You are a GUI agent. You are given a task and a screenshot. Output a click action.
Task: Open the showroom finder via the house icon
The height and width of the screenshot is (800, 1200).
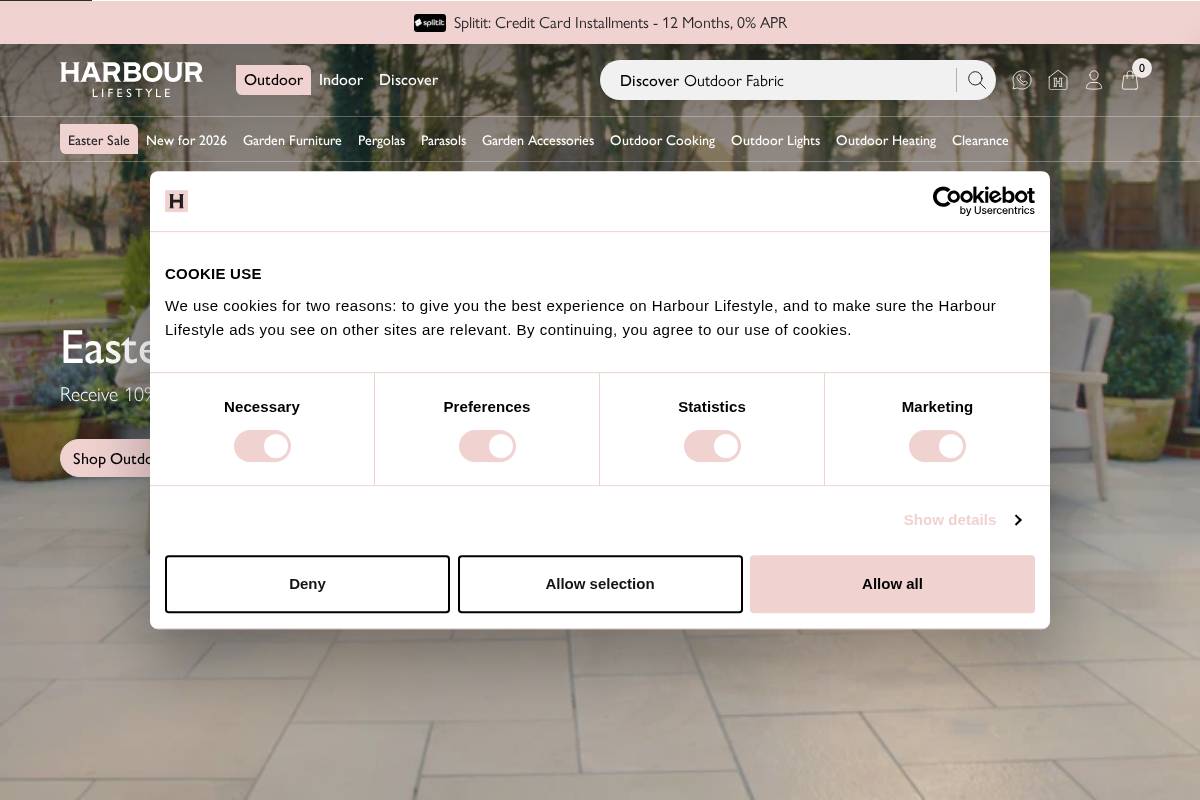click(1058, 80)
